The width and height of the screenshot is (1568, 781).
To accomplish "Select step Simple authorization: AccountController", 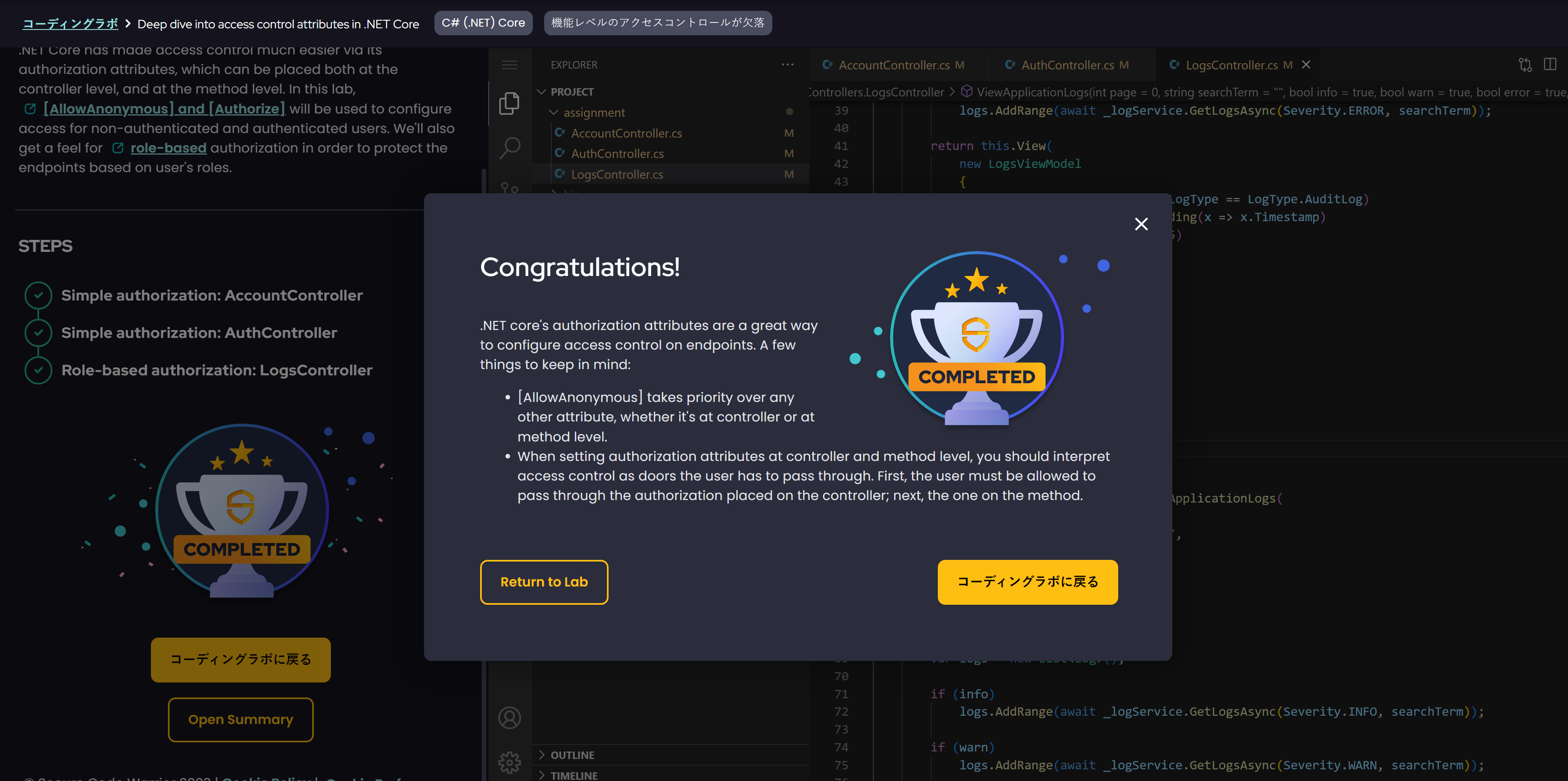I will pos(212,295).
